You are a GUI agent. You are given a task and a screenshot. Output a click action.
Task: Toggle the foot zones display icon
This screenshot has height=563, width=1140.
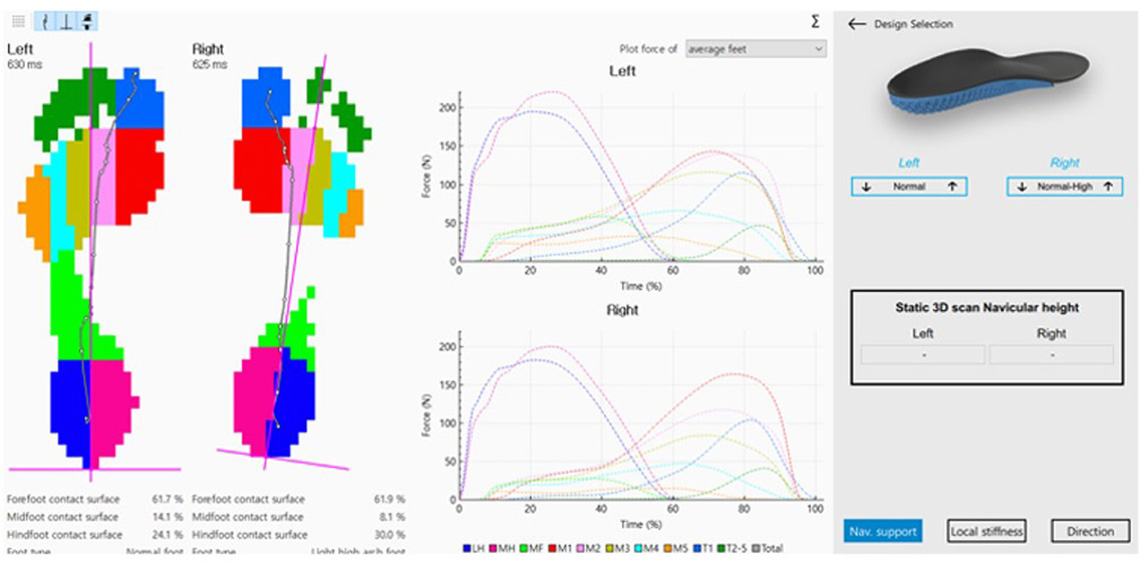pyautogui.click(x=87, y=20)
